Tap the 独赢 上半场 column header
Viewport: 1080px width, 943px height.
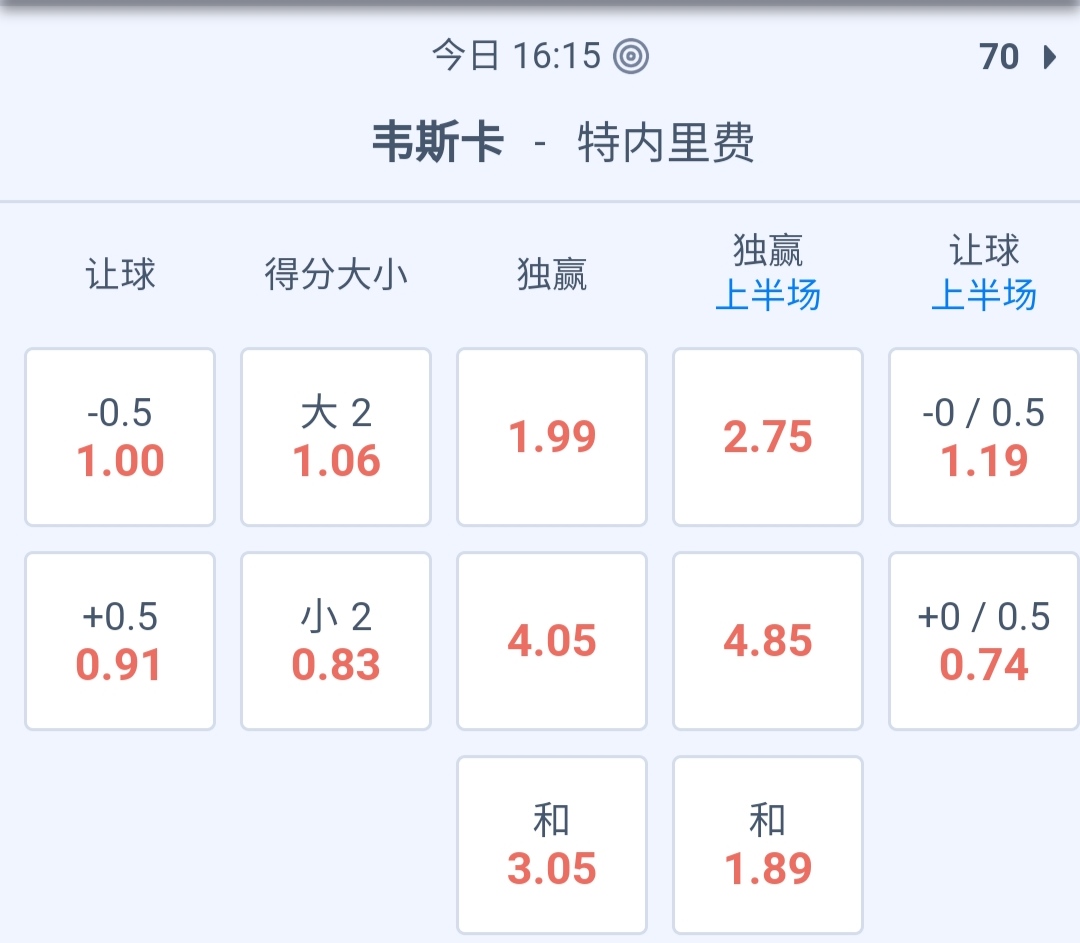[x=768, y=273]
